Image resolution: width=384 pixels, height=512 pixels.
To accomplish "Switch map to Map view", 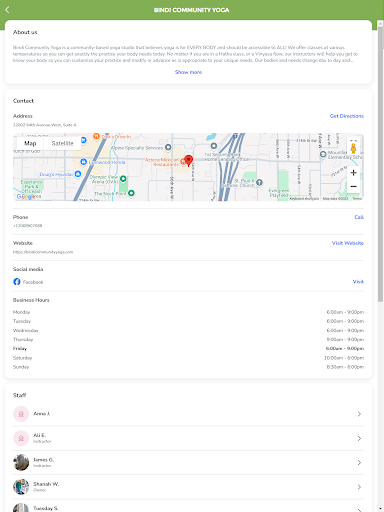I will (30, 143).
